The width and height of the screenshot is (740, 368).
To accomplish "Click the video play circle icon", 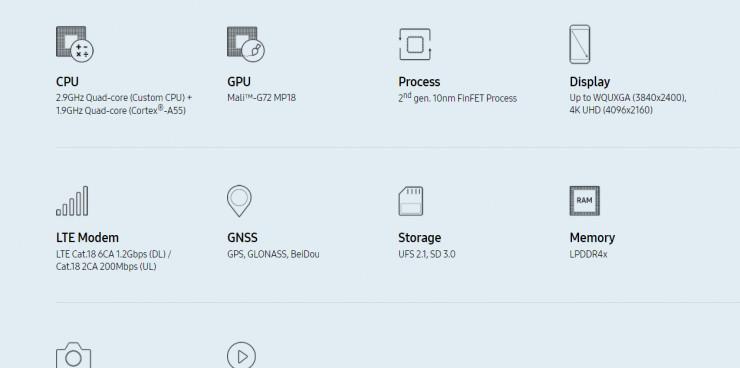I will [x=242, y=355].
